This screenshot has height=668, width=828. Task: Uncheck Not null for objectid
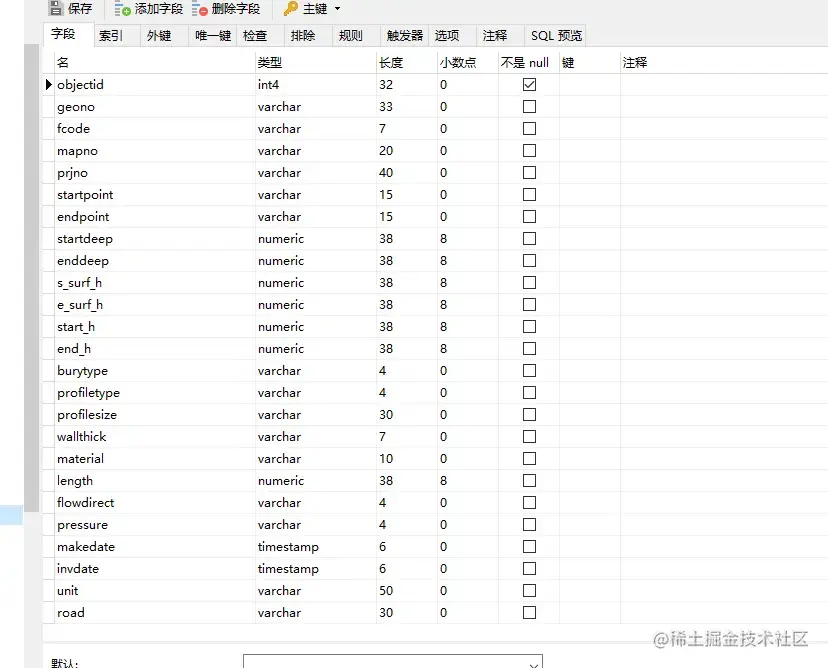click(529, 84)
